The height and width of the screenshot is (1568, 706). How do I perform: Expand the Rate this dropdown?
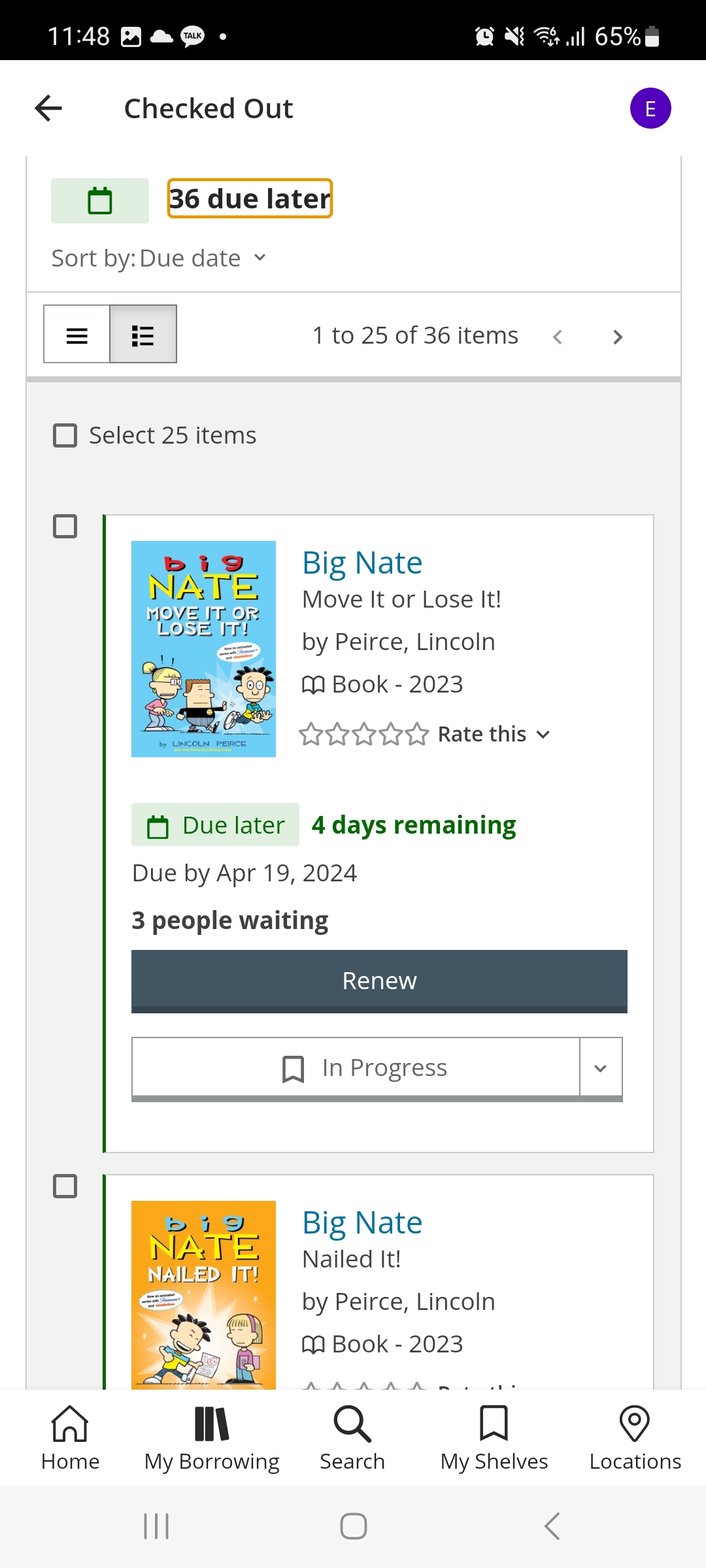[x=494, y=734]
